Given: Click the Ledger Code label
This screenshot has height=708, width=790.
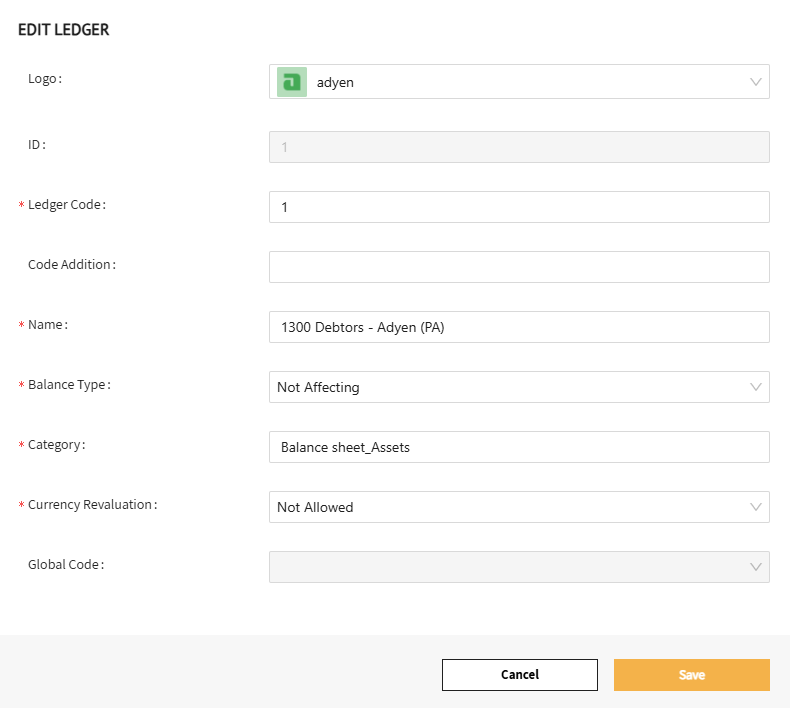Looking at the screenshot, I should [67, 204].
